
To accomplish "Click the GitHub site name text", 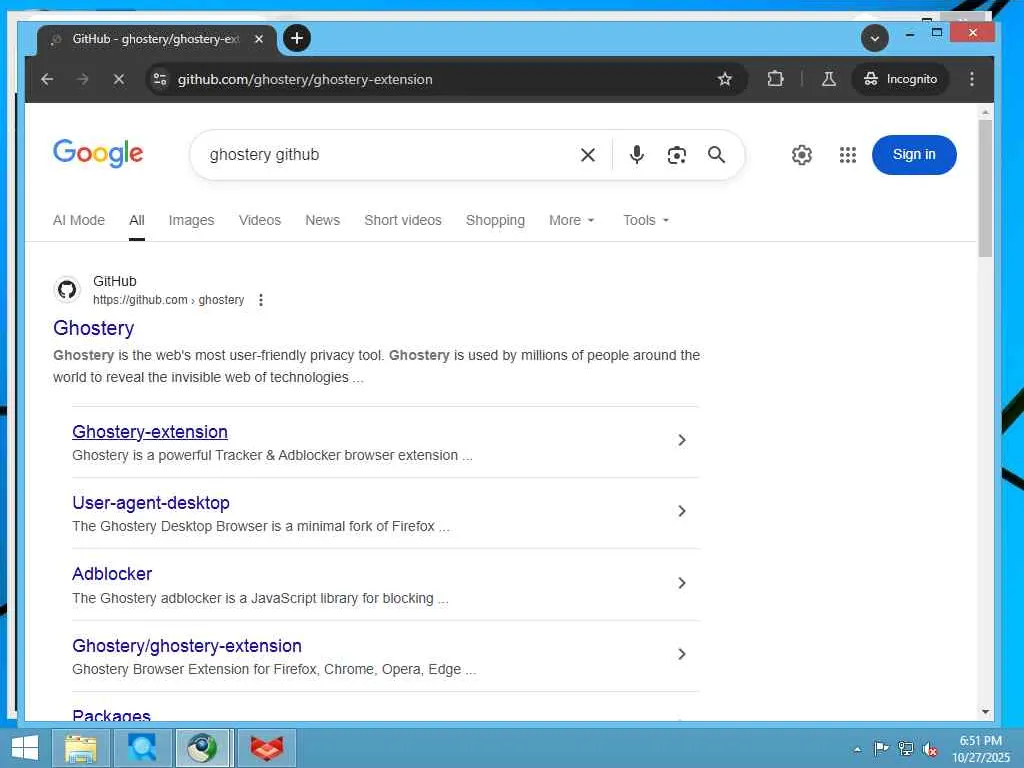I will point(115,281).
